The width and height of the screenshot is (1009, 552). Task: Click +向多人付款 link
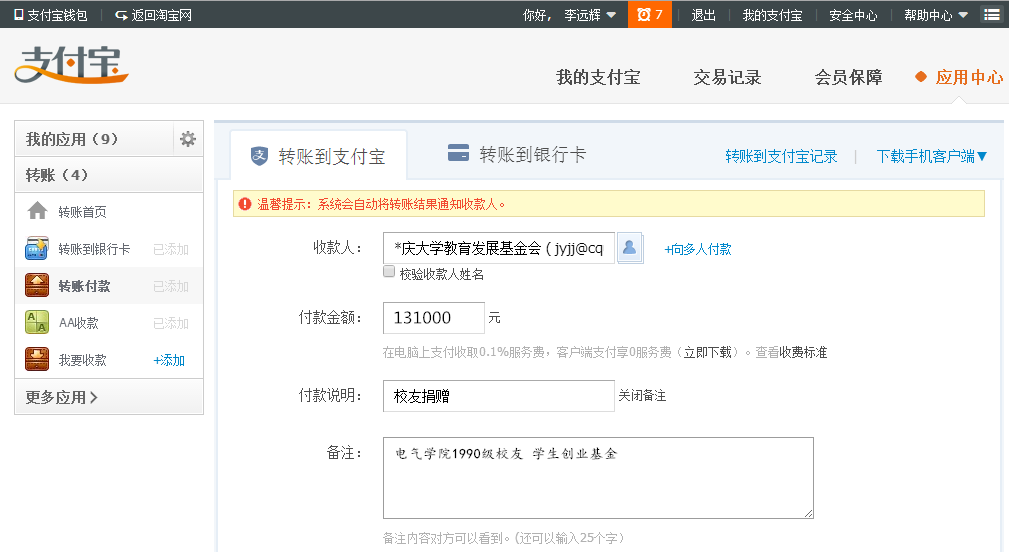[x=698, y=249]
